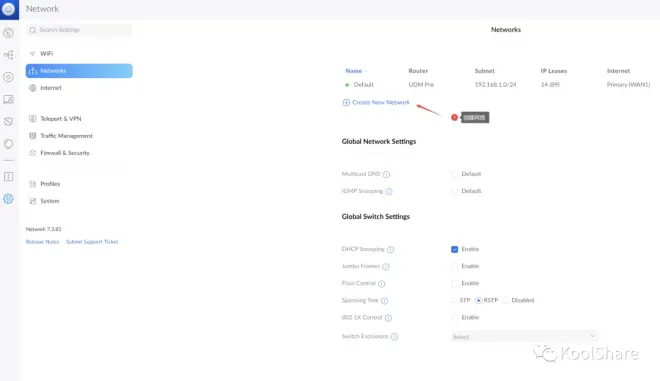Screen dimensions: 660x381
Task: Click the Search Settings field
Action: [79, 30]
